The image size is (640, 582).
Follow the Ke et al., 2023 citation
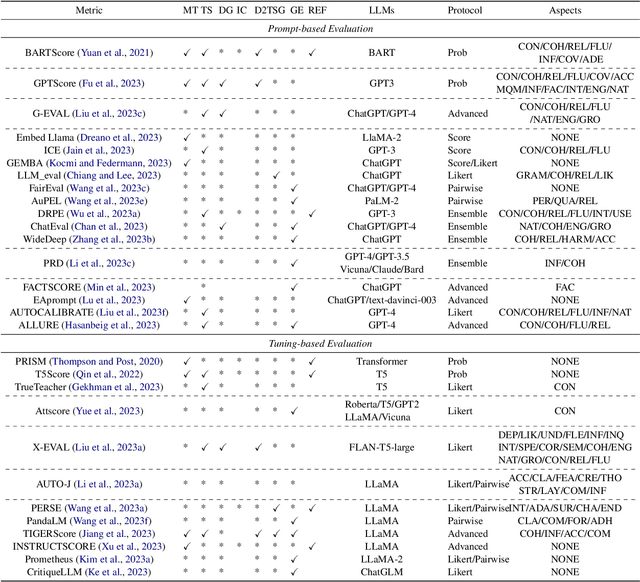pos(116,572)
